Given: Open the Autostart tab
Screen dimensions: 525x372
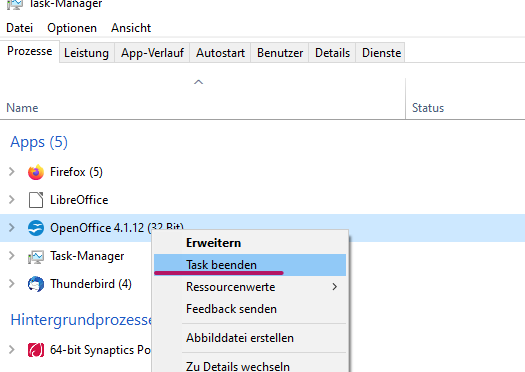Looking at the screenshot, I should pyautogui.click(x=220, y=53).
